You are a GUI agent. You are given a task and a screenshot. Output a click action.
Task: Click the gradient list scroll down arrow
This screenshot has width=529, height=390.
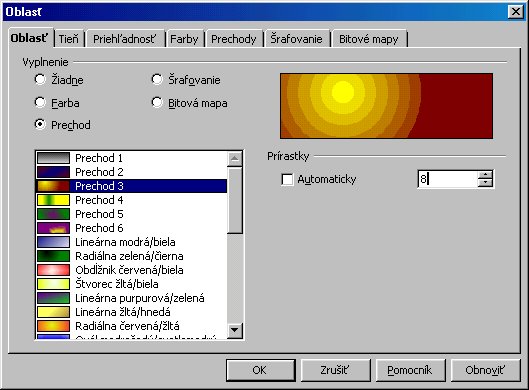click(x=235, y=330)
